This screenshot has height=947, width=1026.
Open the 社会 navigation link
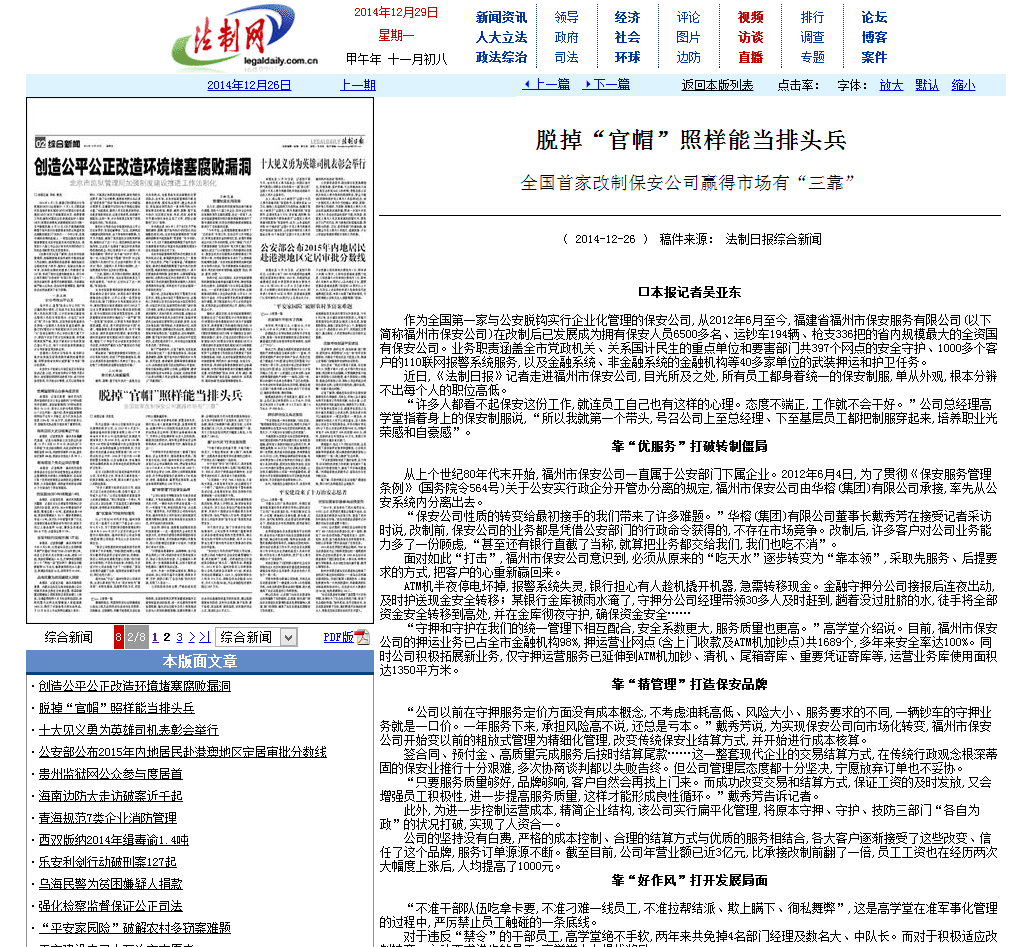pos(628,37)
